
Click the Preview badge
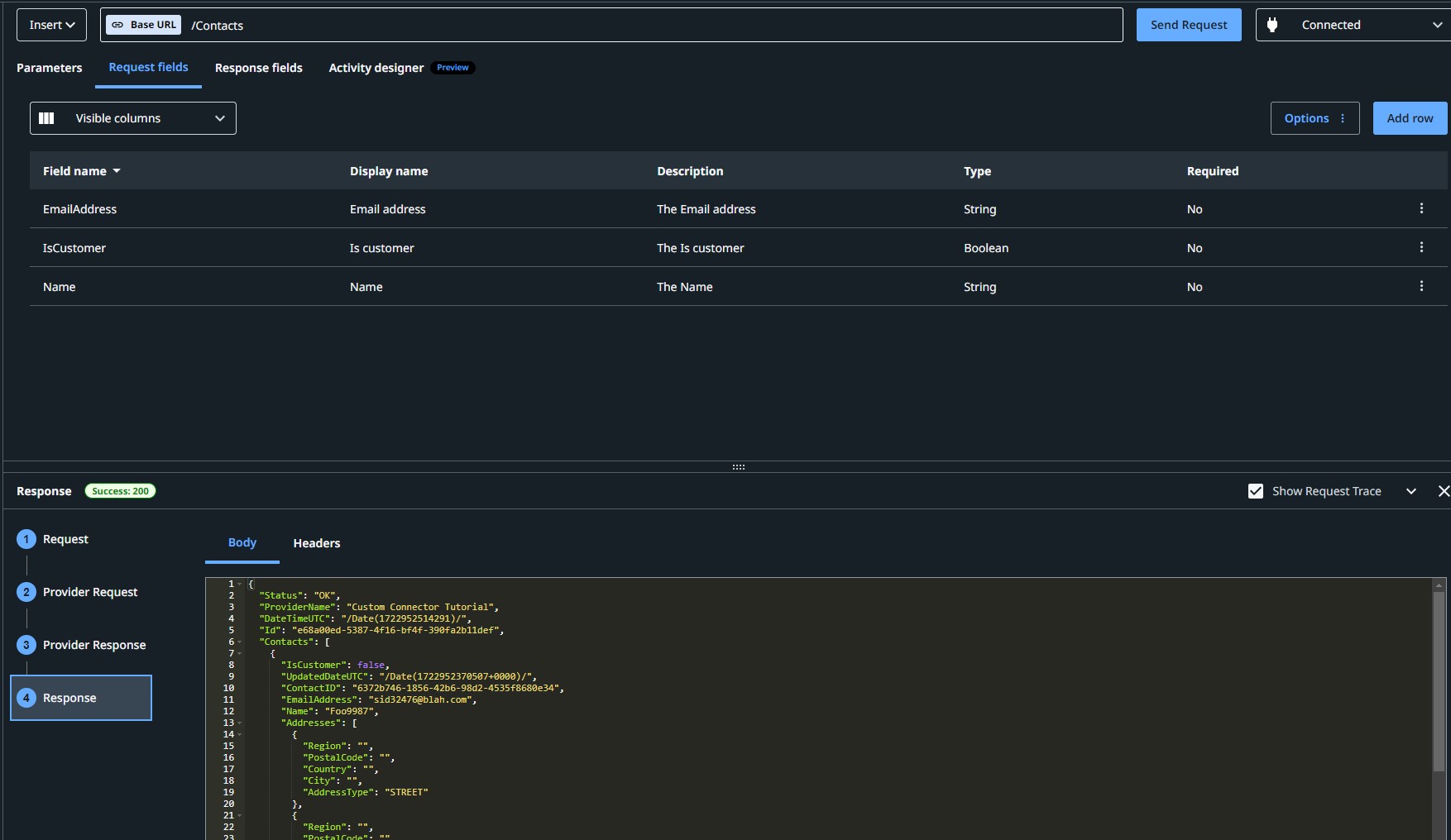453,68
